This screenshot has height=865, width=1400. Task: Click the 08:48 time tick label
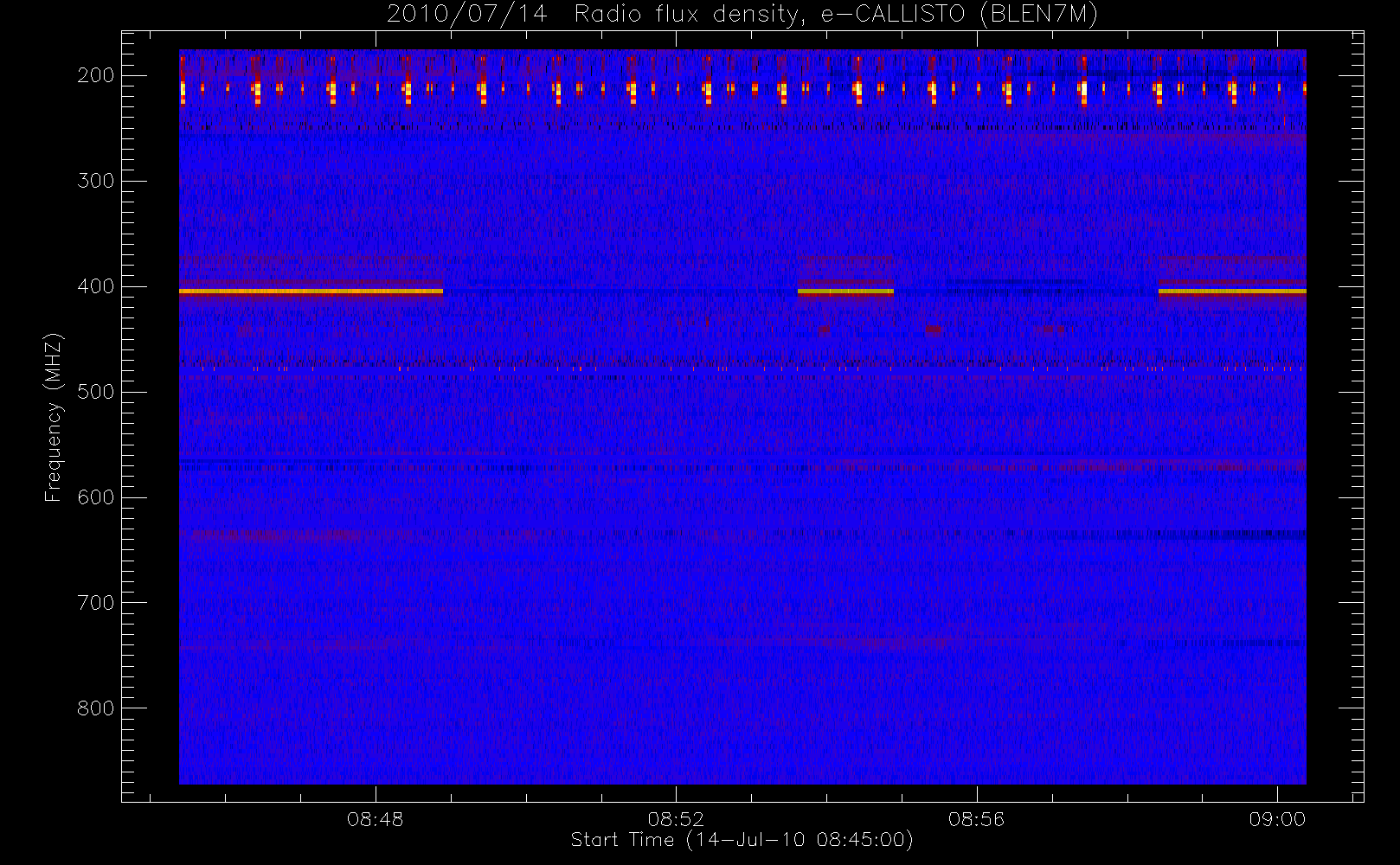pyautogui.click(x=376, y=819)
